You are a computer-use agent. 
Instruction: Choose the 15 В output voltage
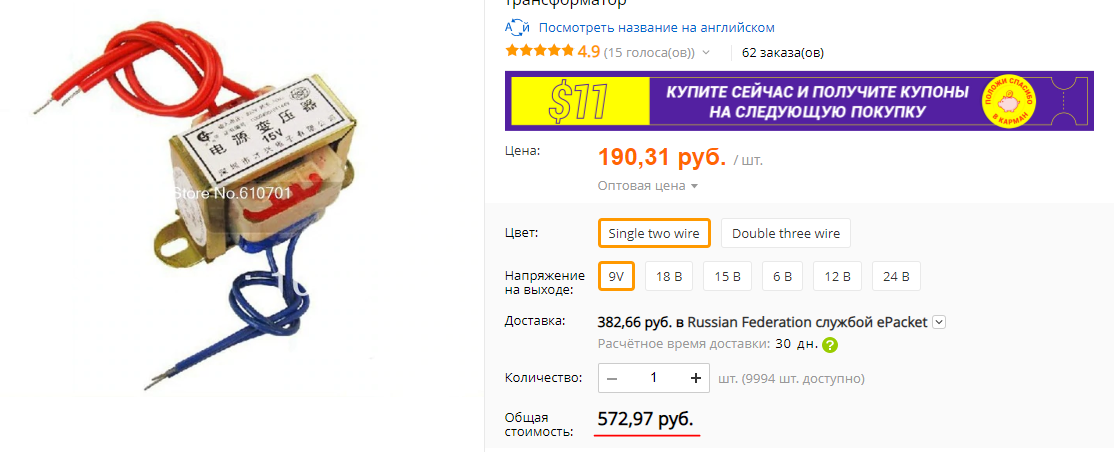[x=728, y=276]
